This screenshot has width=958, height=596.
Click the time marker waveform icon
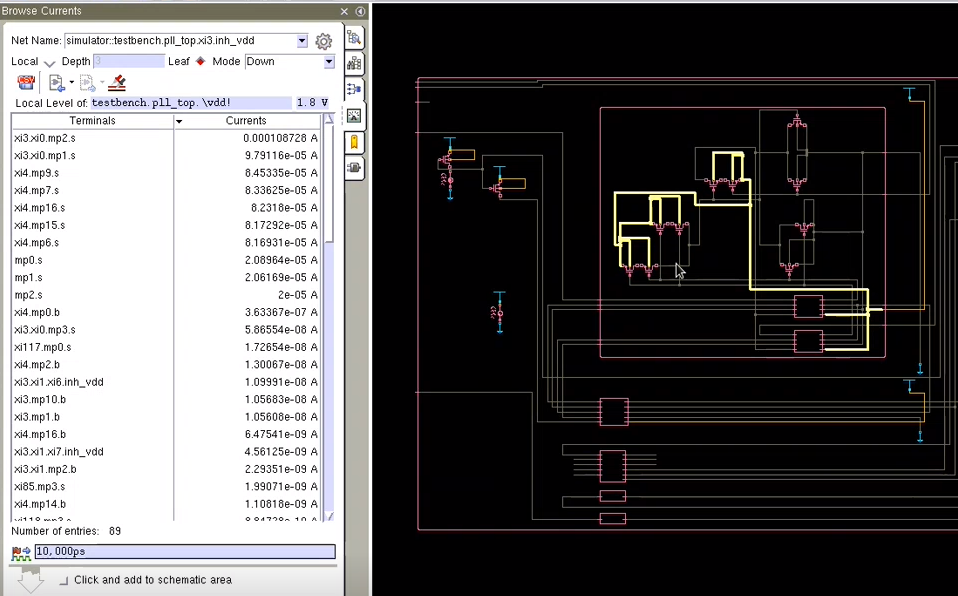[x=20, y=552]
